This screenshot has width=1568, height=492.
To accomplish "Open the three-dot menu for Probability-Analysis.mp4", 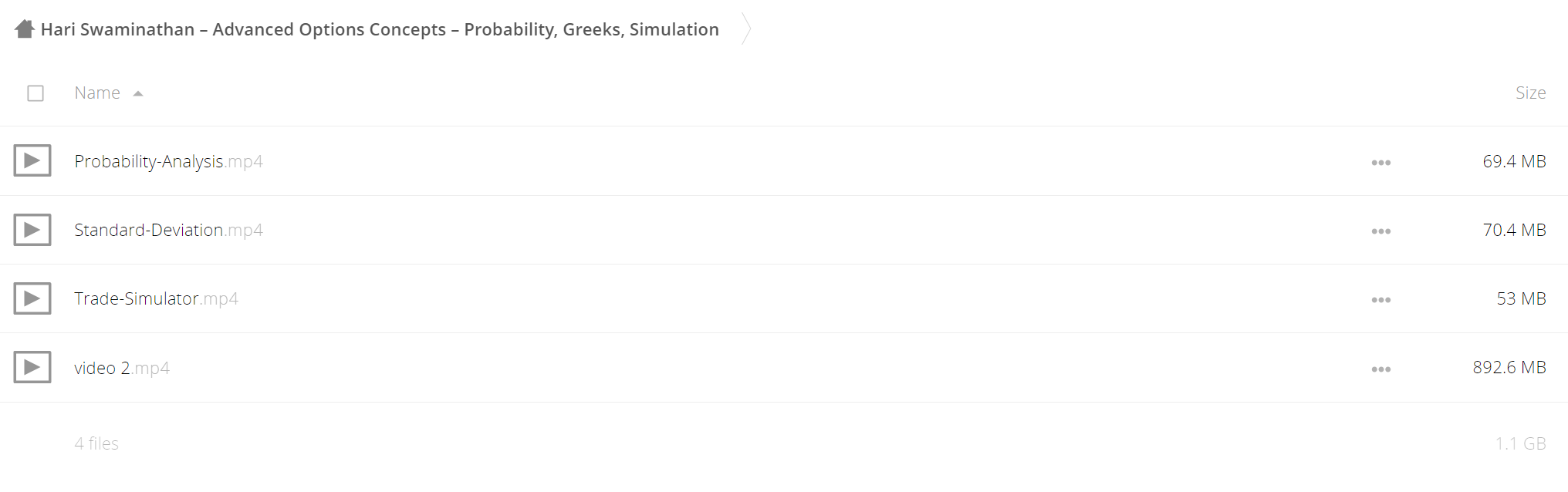I will [x=1381, y=163].
